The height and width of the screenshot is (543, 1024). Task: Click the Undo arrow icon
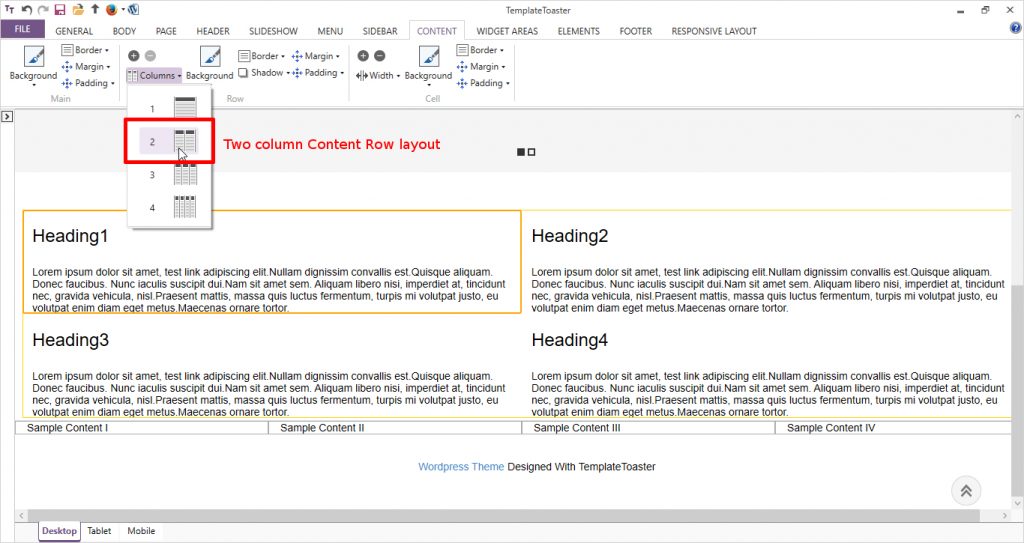27,10
